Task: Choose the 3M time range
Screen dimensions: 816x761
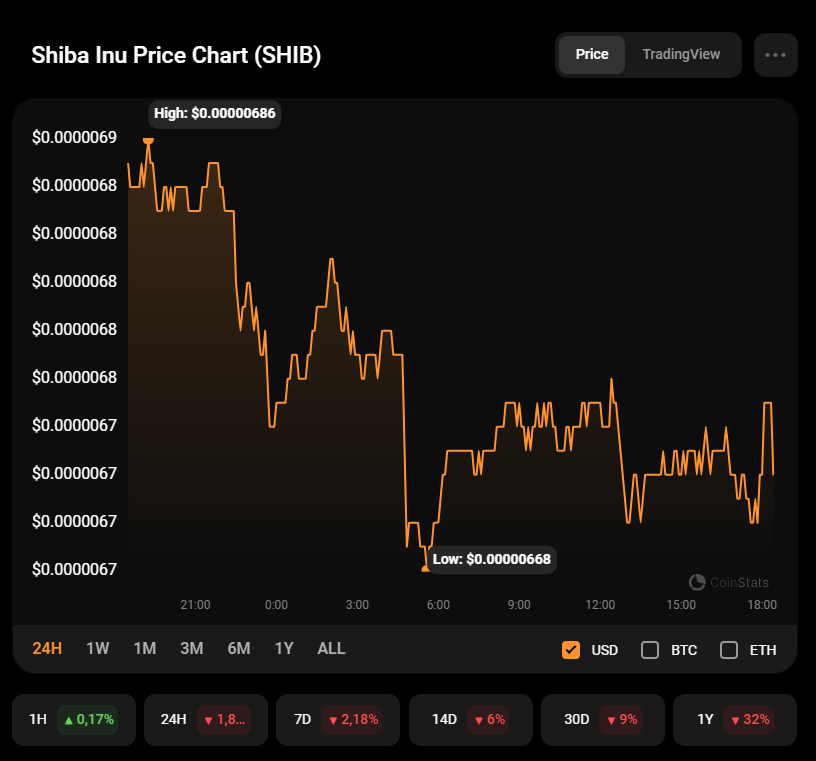Action: coord(191,648)
